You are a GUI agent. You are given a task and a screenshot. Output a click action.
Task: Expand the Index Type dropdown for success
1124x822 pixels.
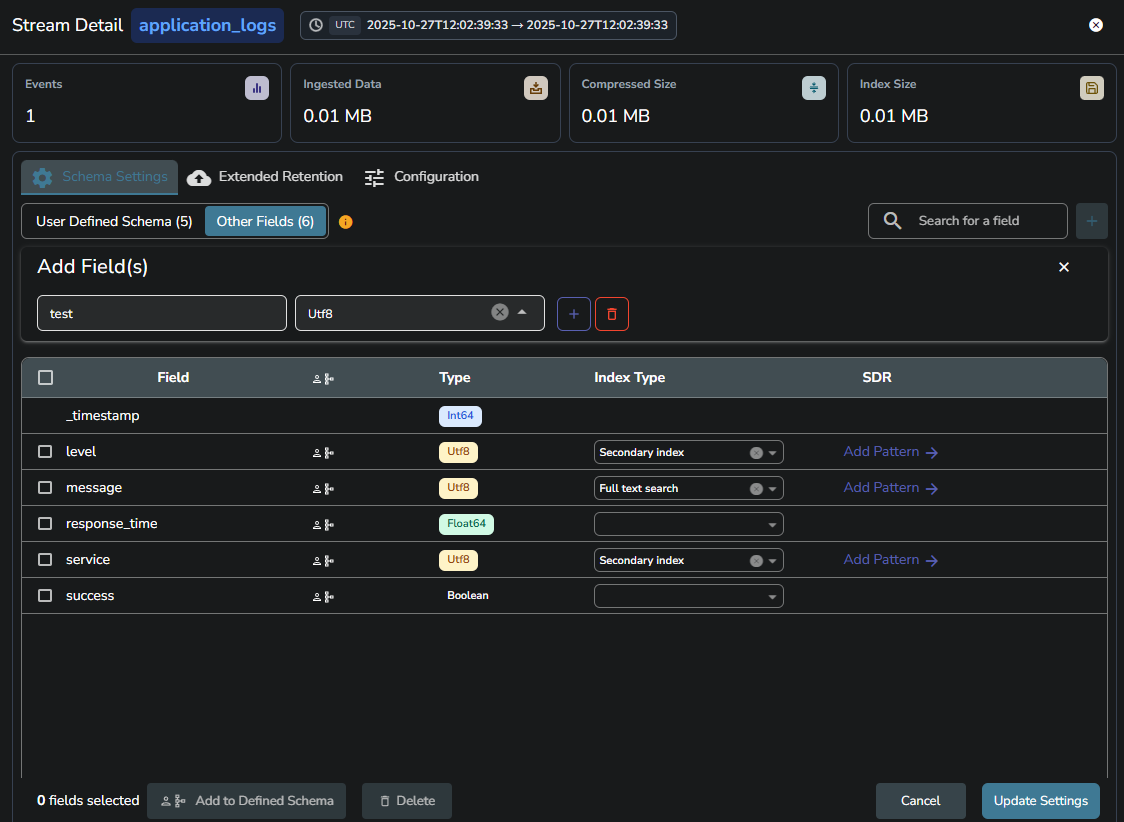click(x=688, y=596)
